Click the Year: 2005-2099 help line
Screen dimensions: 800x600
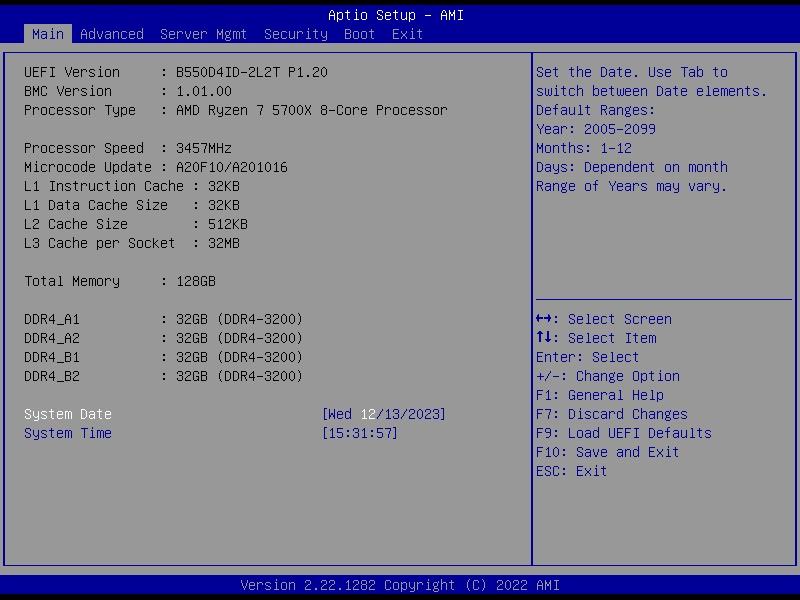595,129
